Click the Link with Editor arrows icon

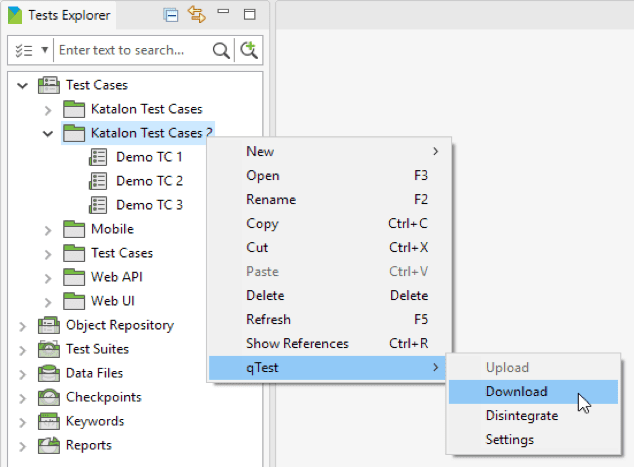pyautogui.click(x=196, y=15)
